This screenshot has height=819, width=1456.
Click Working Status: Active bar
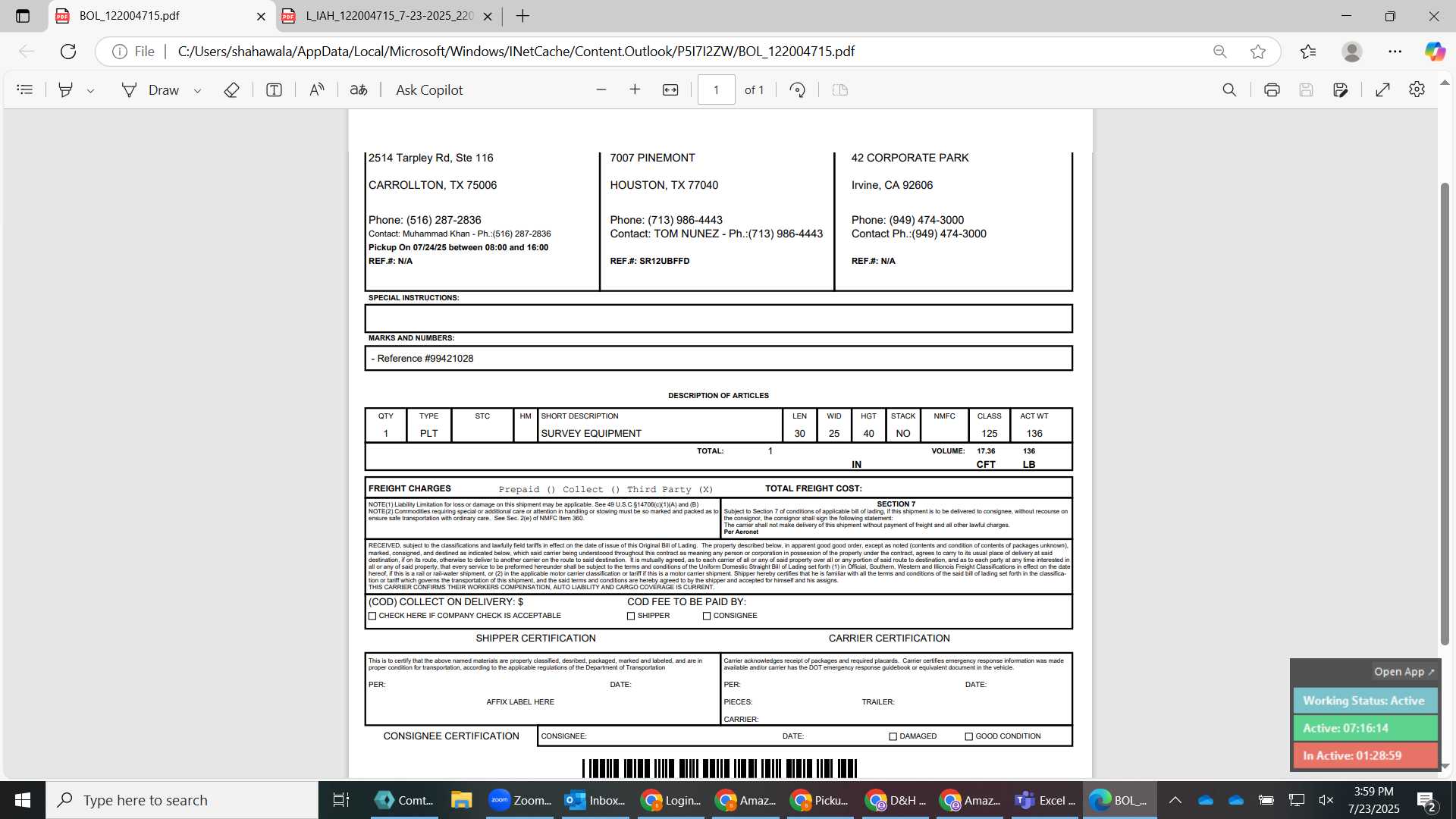pyautogui.click(x=1365, y=701)
